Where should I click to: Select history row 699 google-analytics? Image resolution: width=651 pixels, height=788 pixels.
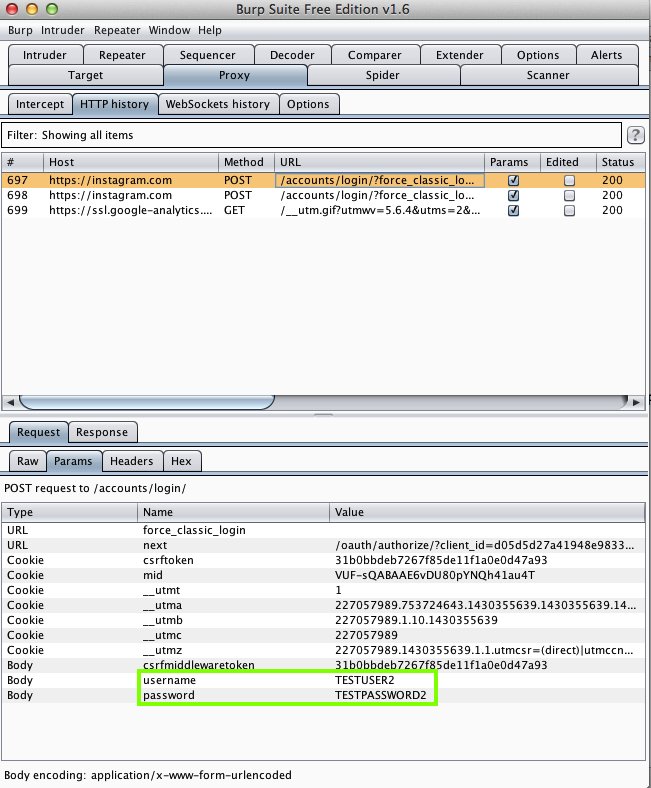(x=323, y=210)
